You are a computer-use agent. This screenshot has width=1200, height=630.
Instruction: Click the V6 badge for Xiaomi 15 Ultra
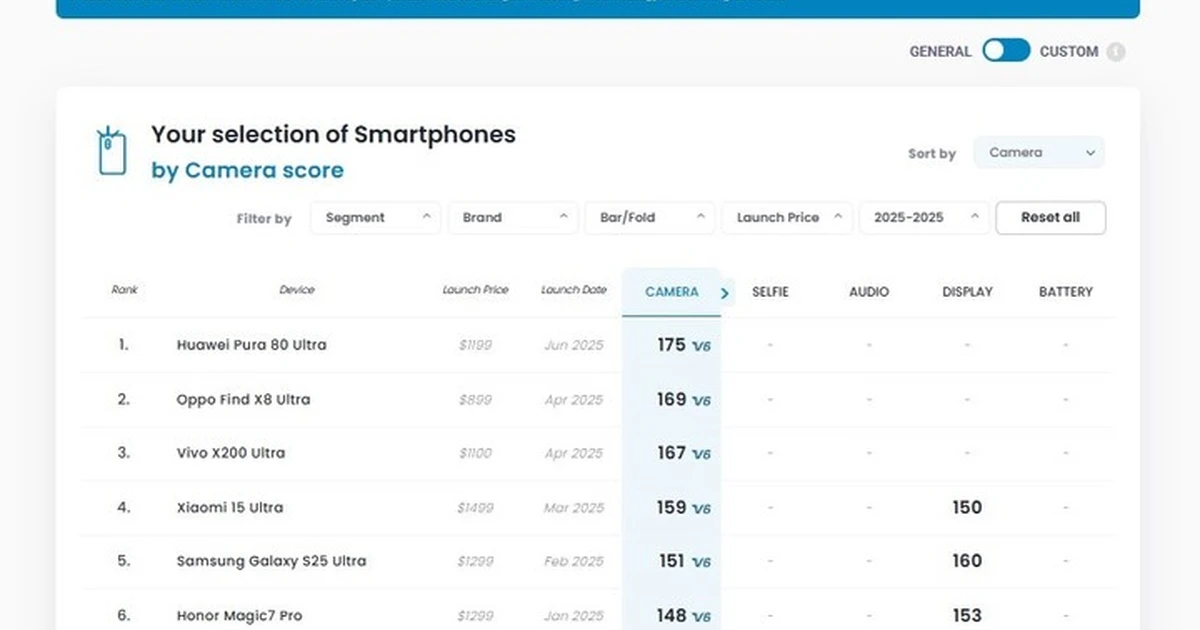pos(701,508)
